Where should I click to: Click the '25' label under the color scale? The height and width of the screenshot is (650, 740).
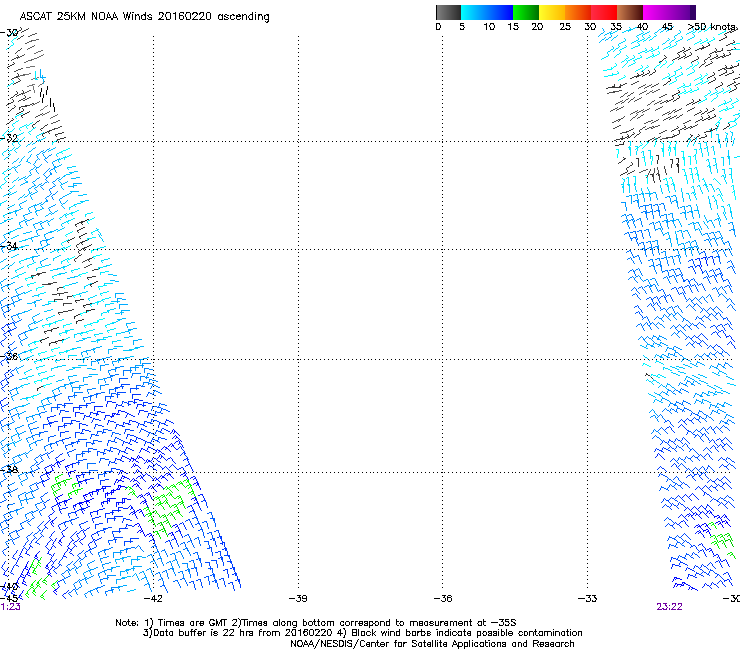[x=565, y=27]
